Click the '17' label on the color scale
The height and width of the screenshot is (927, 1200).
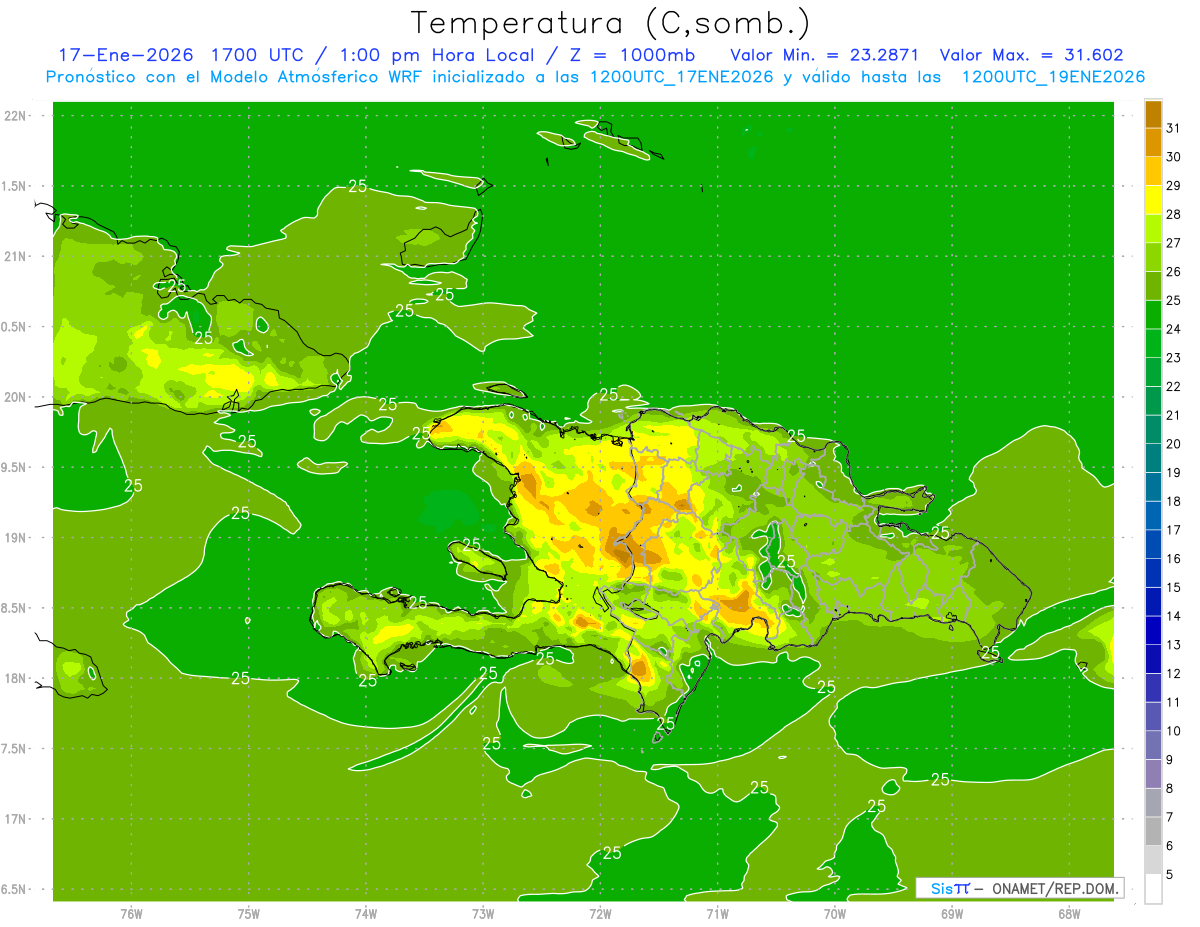tap(1174, 530)
